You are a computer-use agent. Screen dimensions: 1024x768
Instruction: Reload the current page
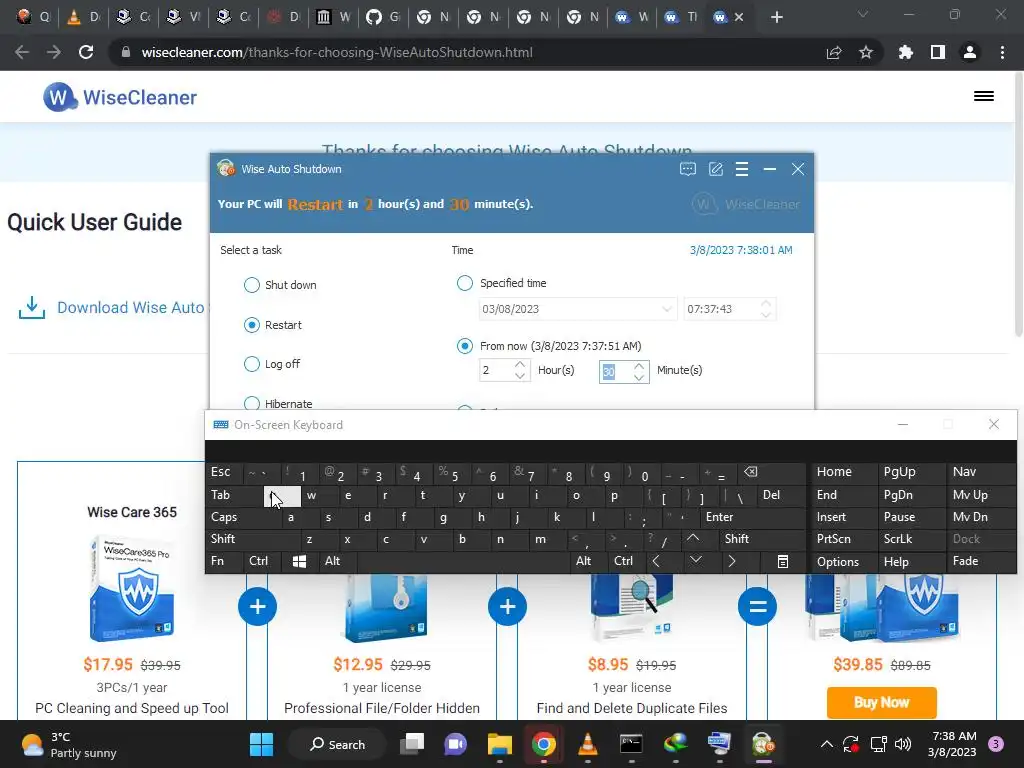[x=86, y=52]
